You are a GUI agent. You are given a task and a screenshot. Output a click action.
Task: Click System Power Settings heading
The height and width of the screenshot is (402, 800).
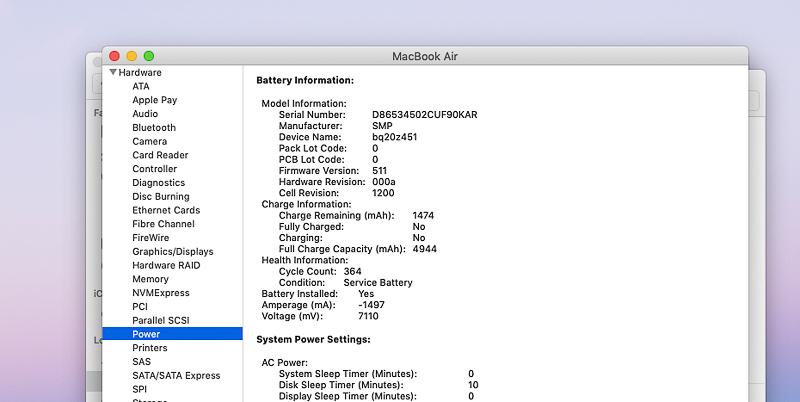pos(313,340)
